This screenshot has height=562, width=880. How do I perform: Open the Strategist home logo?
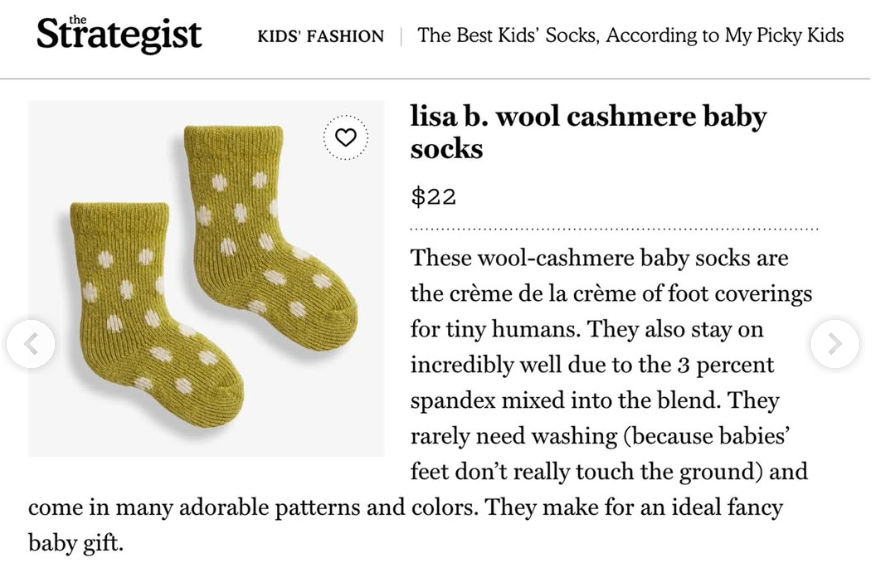click(x=119, y=34)
